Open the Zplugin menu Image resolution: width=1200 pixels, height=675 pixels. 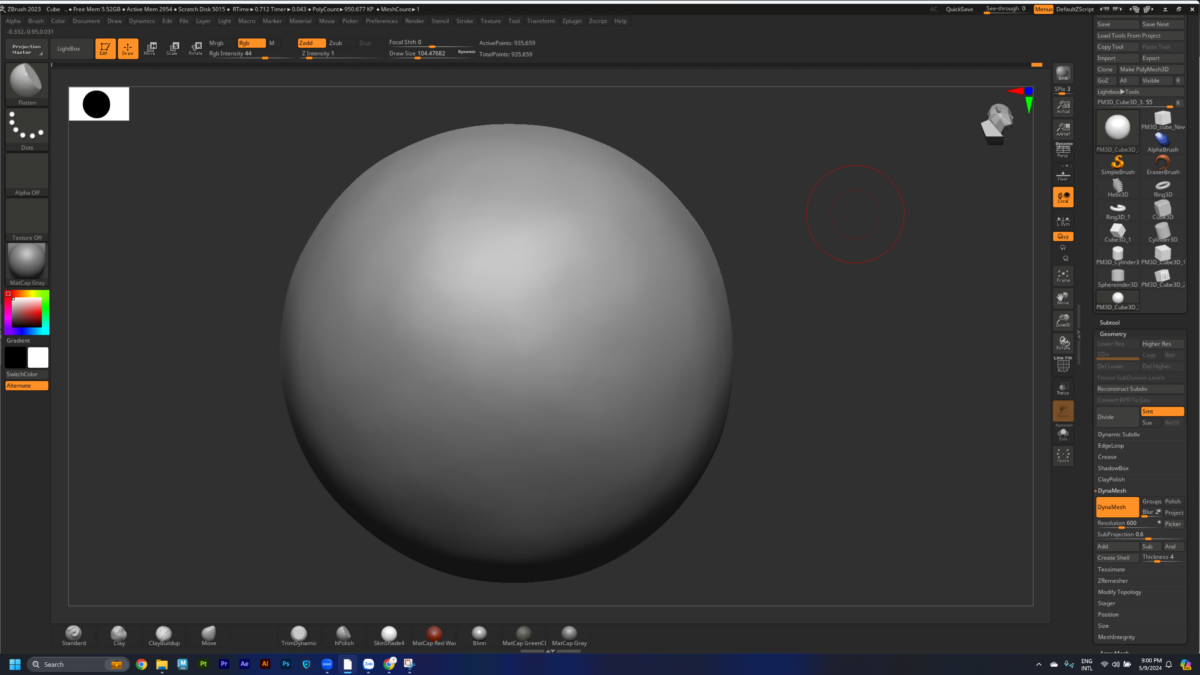pyautogui.click(x=572, y=21)
